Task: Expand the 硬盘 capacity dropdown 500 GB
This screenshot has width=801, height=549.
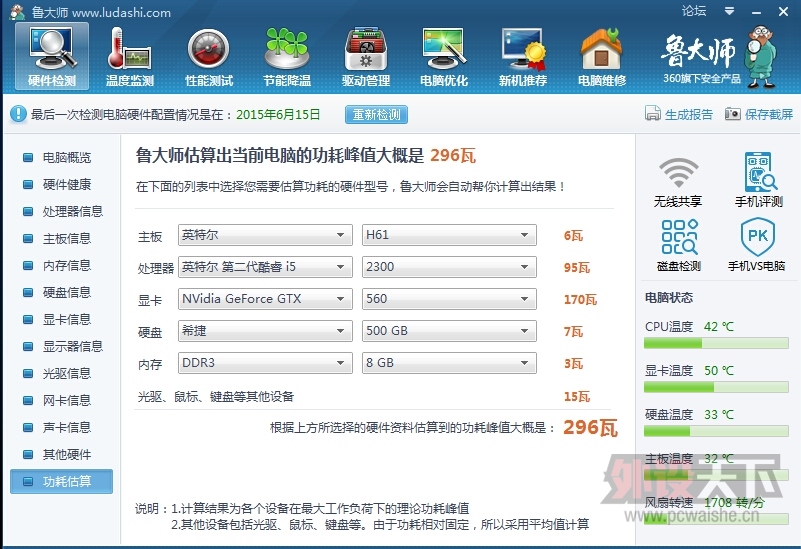Action: tap(449, 331)
